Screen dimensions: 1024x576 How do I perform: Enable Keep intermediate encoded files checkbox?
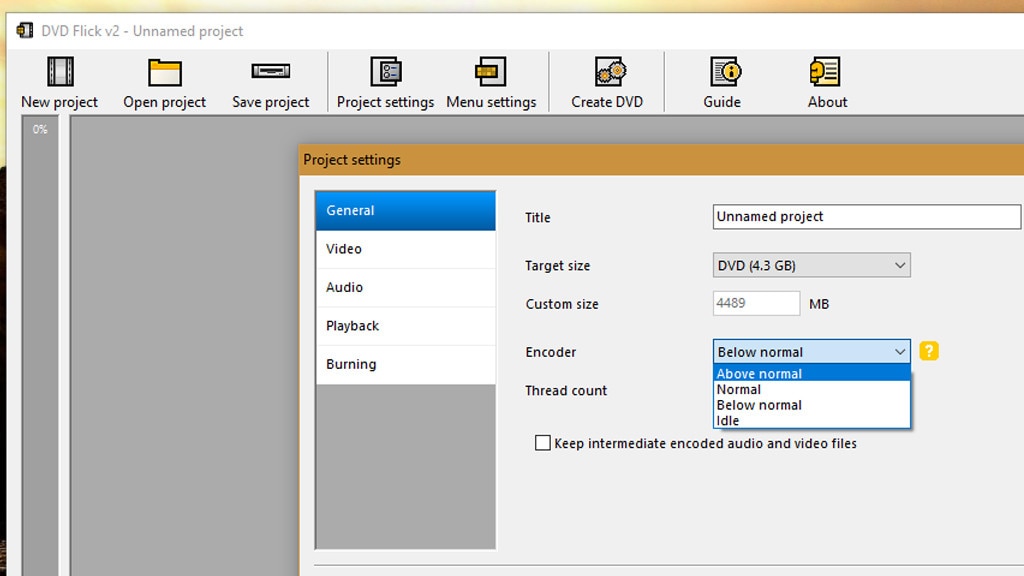tap(543, 443)
